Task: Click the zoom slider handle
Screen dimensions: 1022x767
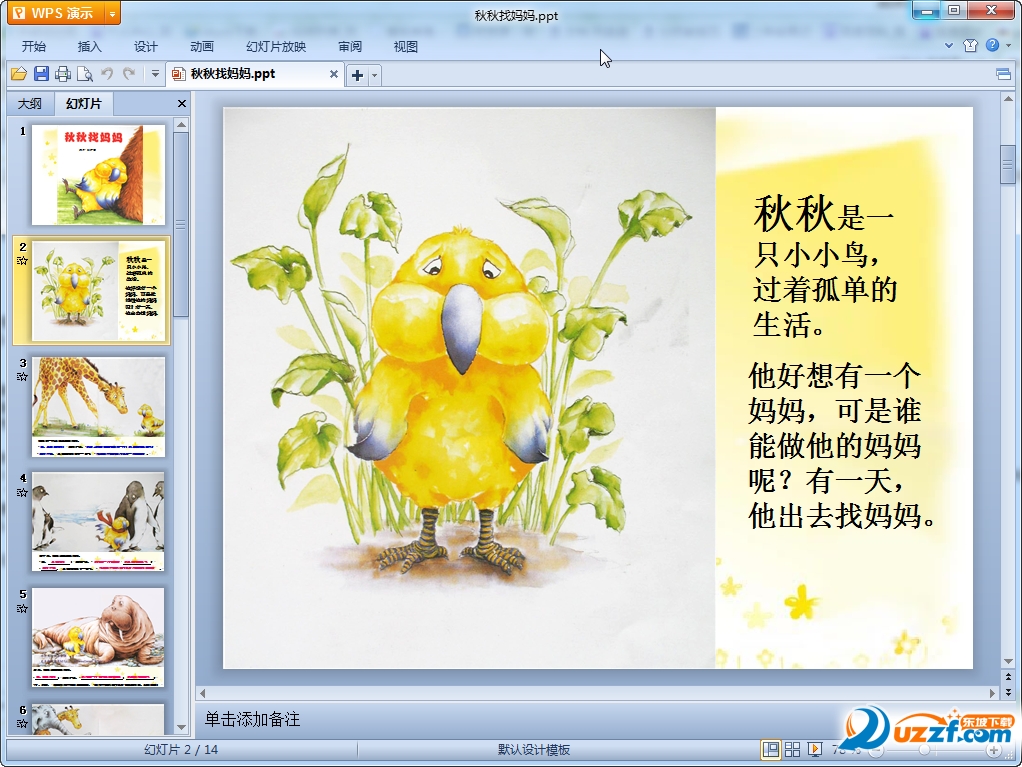Action: (x=924, y=751)
